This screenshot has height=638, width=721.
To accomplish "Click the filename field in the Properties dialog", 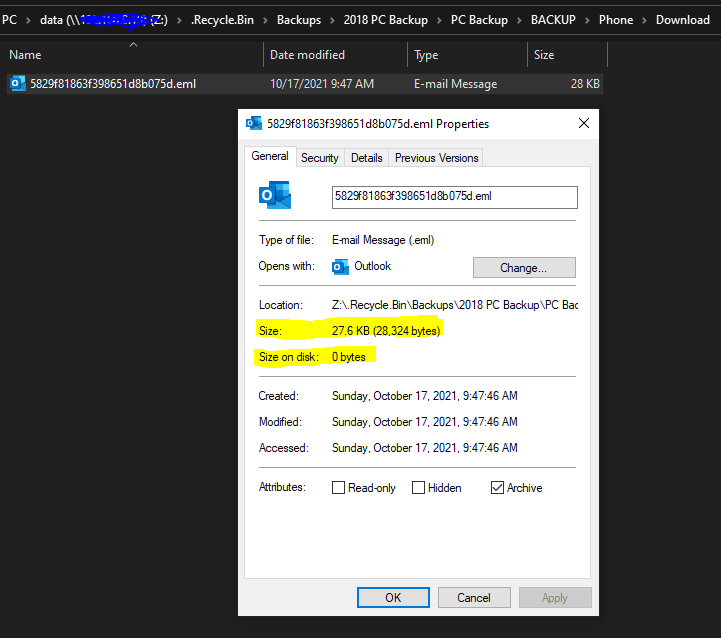I will pos(455,197).
